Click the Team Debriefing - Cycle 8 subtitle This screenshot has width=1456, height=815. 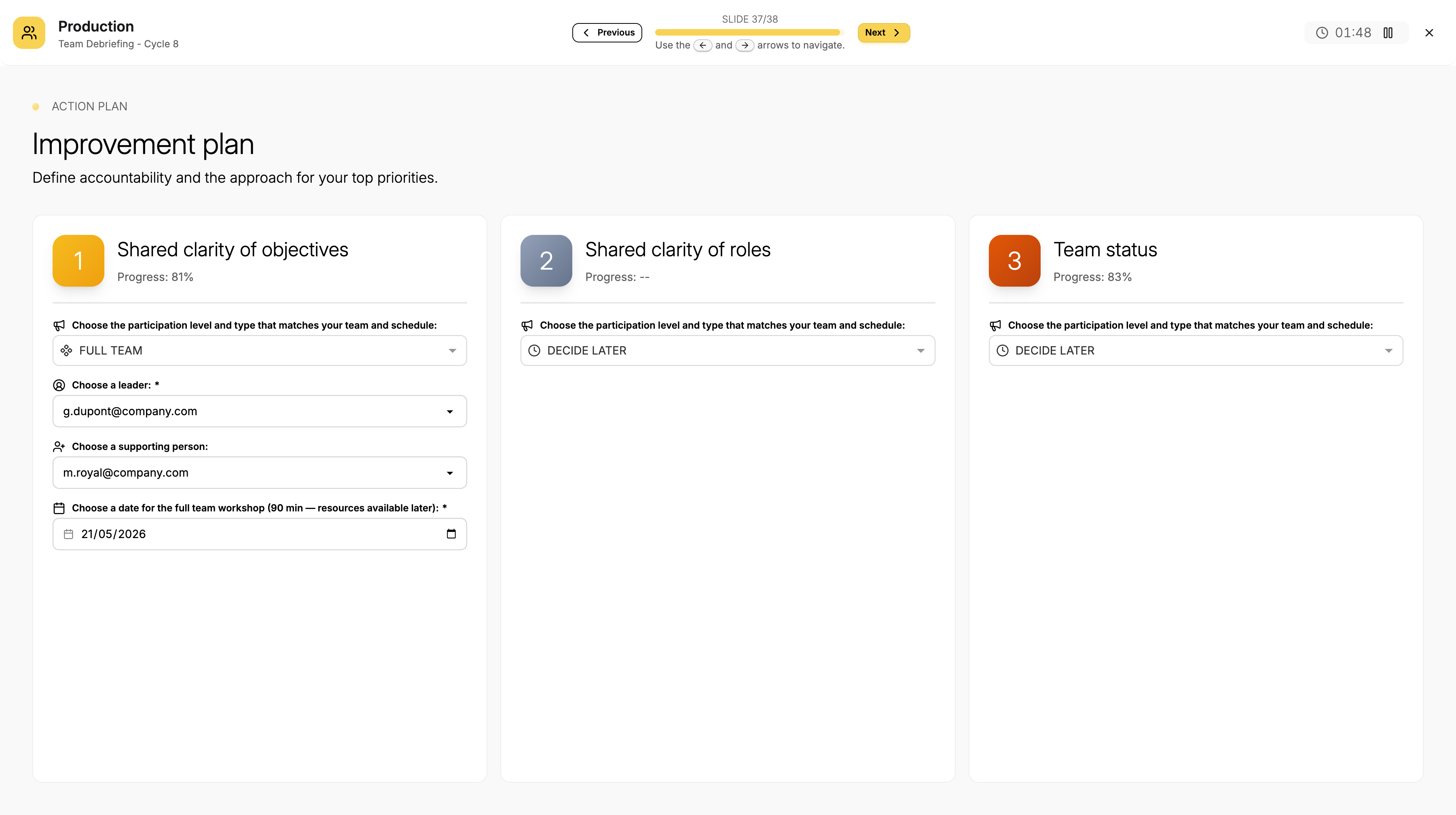coord(118,44)
